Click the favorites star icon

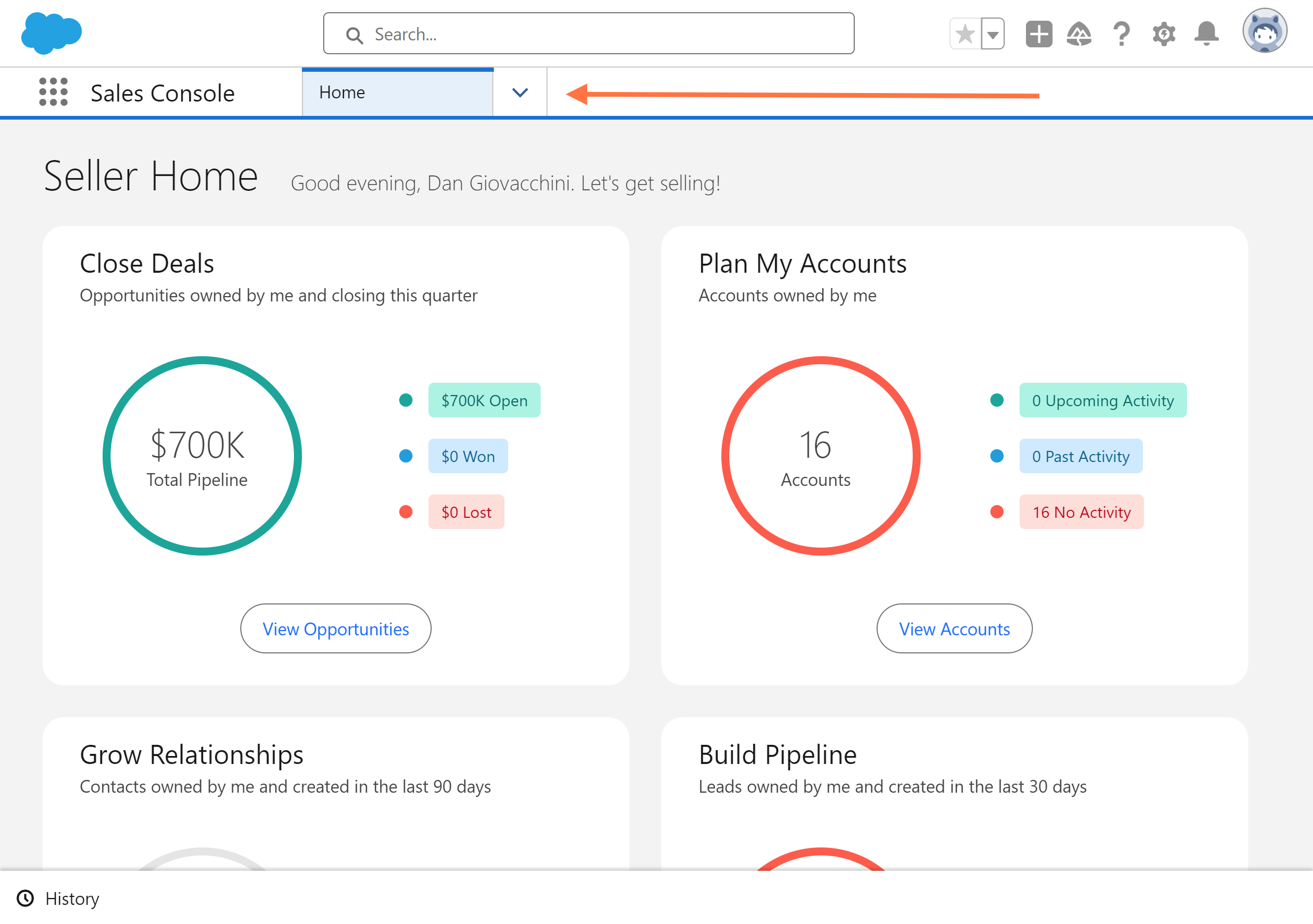pyautogui.click(x=965, y=35)
